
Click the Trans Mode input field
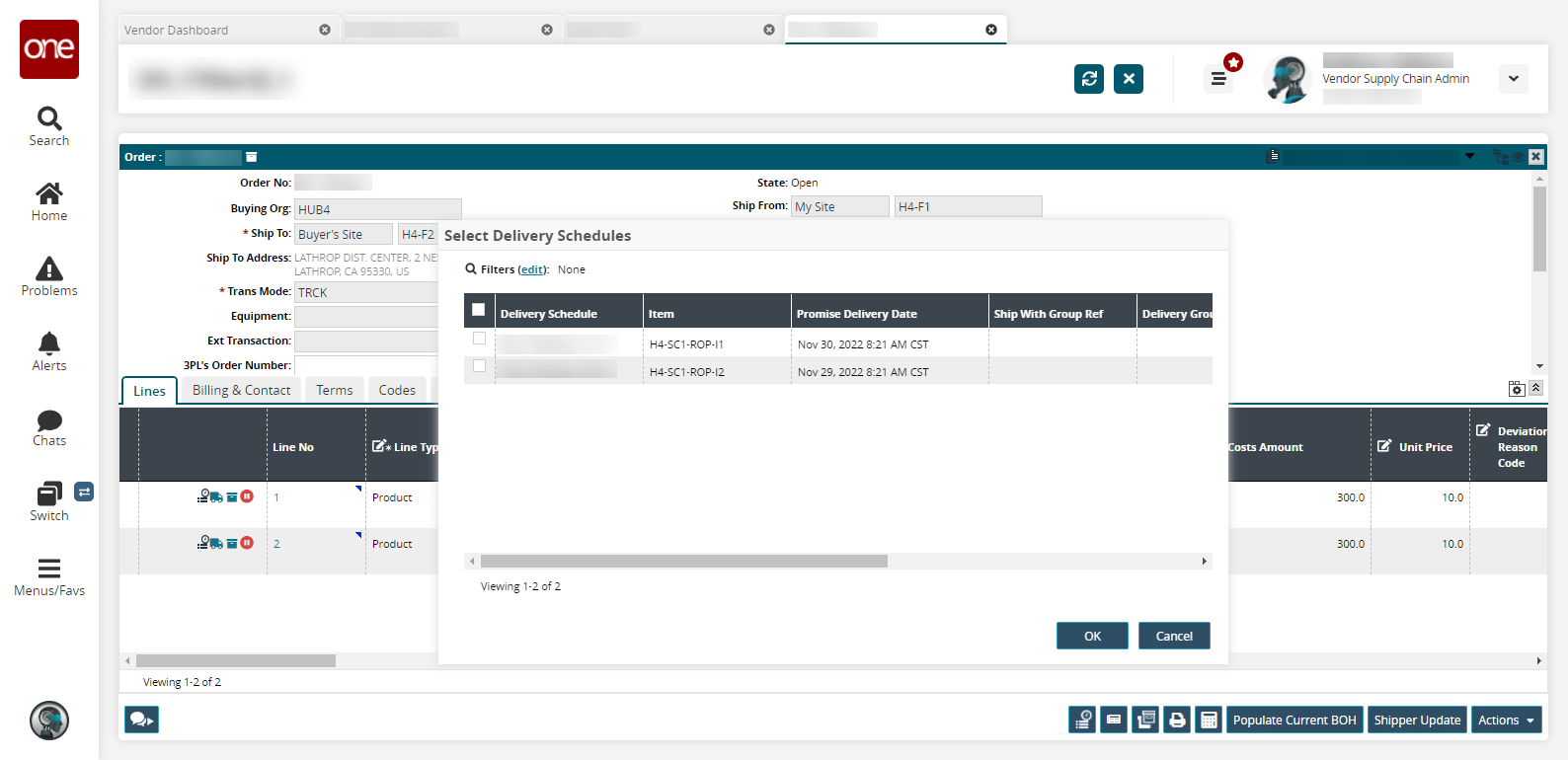[x=366, y=293]
